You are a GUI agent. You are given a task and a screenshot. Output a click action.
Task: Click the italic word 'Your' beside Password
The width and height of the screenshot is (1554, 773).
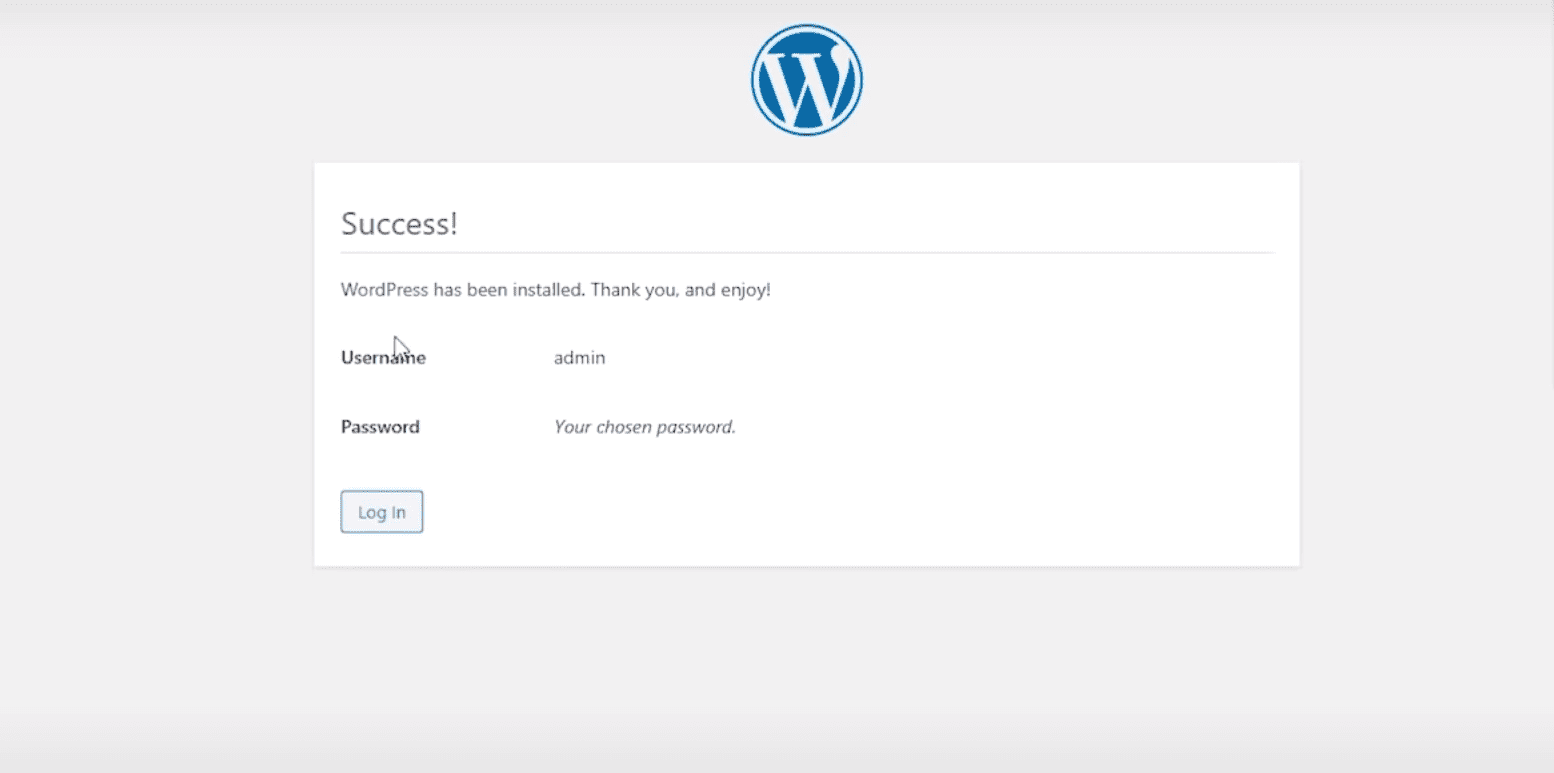click(572, 427)
